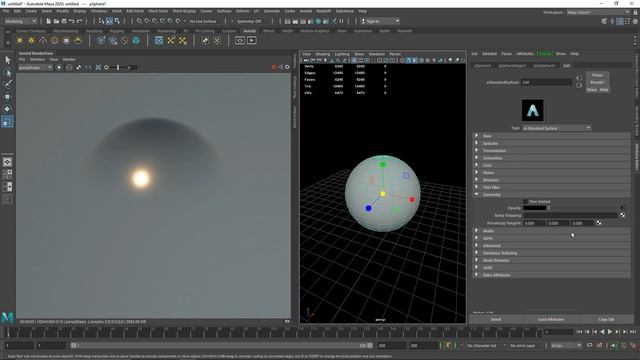Adjust the Opacity slider
This screenshot has height=360, width=640.
tap(584, 208)
